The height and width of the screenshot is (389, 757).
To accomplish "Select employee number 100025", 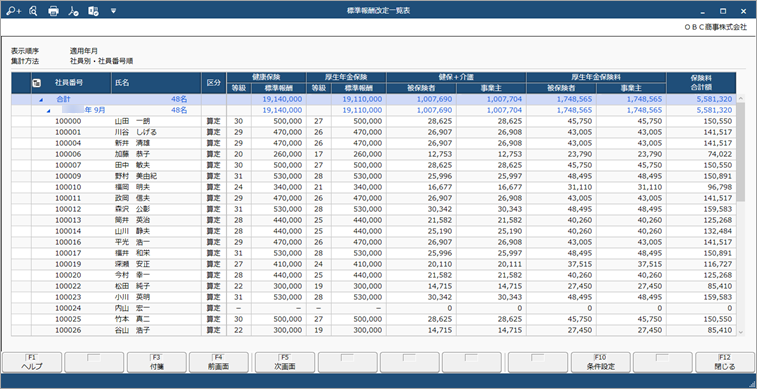I will tap(68, 320).
